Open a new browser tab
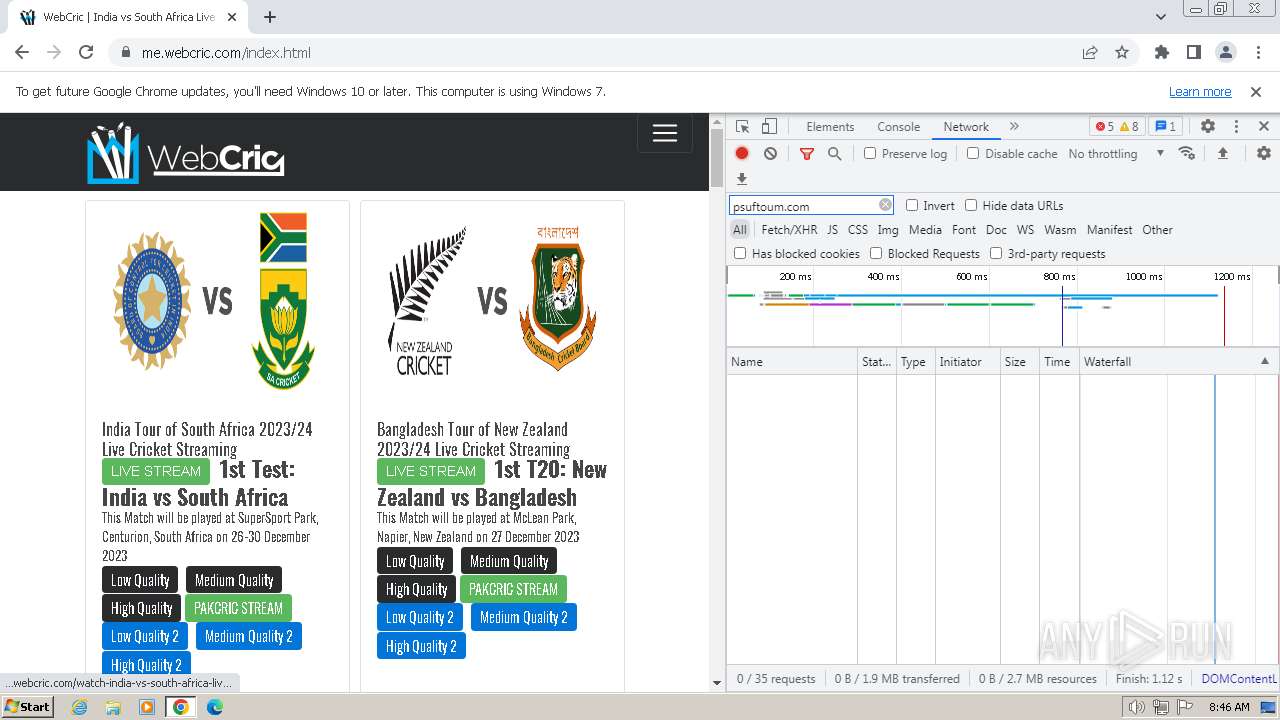This screenshot has height=720, width=1280. (270, 17)
